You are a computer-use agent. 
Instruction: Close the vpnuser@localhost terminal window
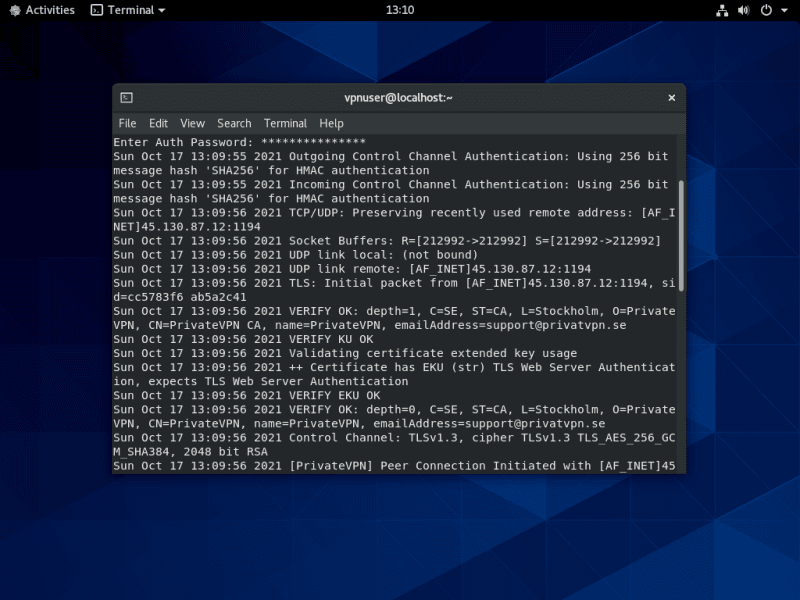pyautogui.click(x=671, y=98)
